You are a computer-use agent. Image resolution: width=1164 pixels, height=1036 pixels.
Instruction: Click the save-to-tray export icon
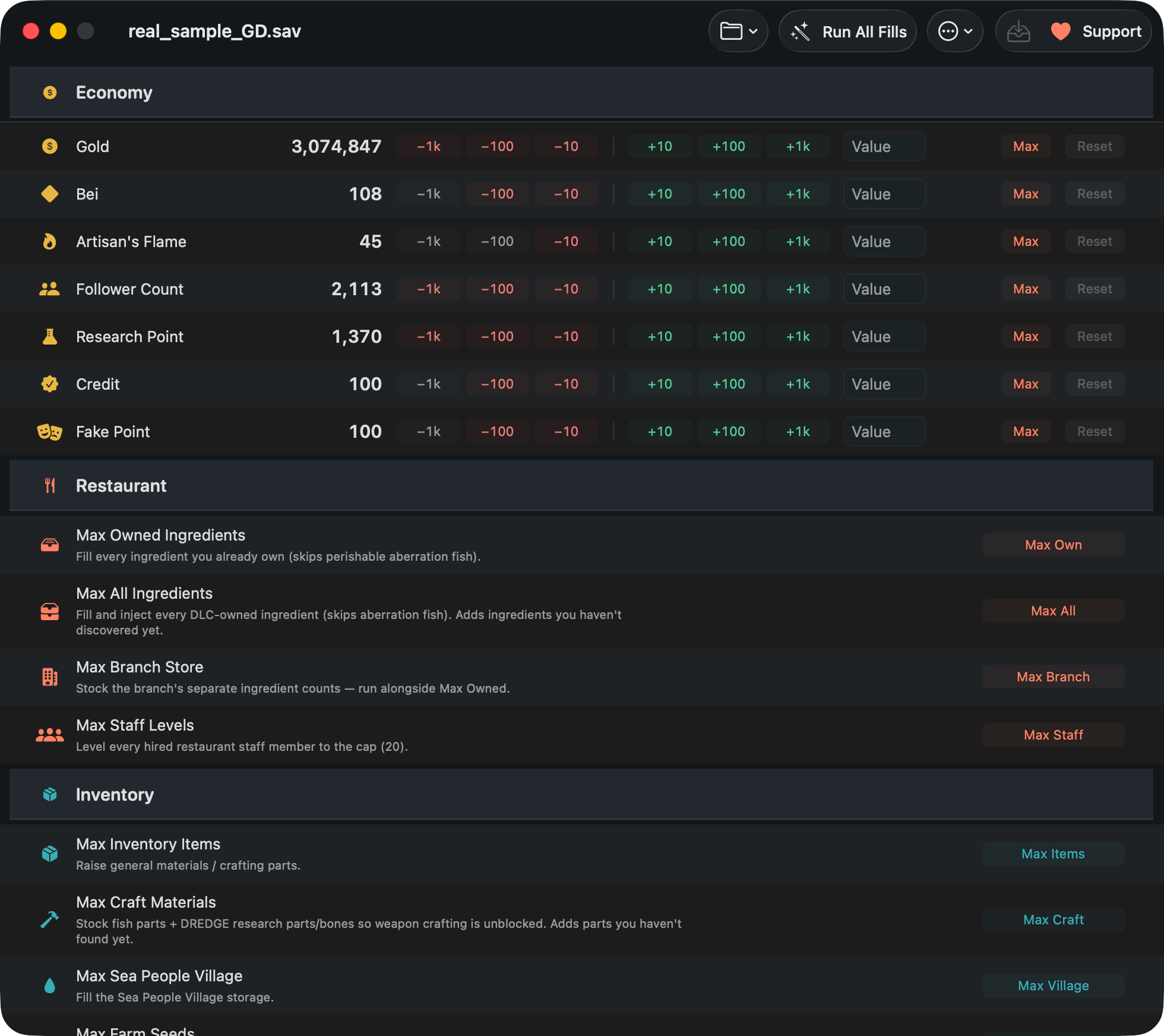[x=1018, y=31]
